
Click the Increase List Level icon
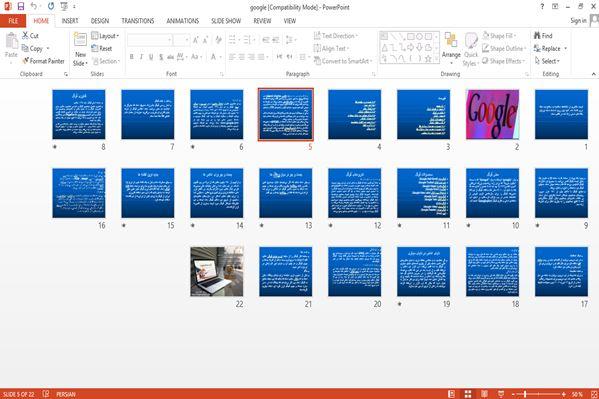[276, 40]
